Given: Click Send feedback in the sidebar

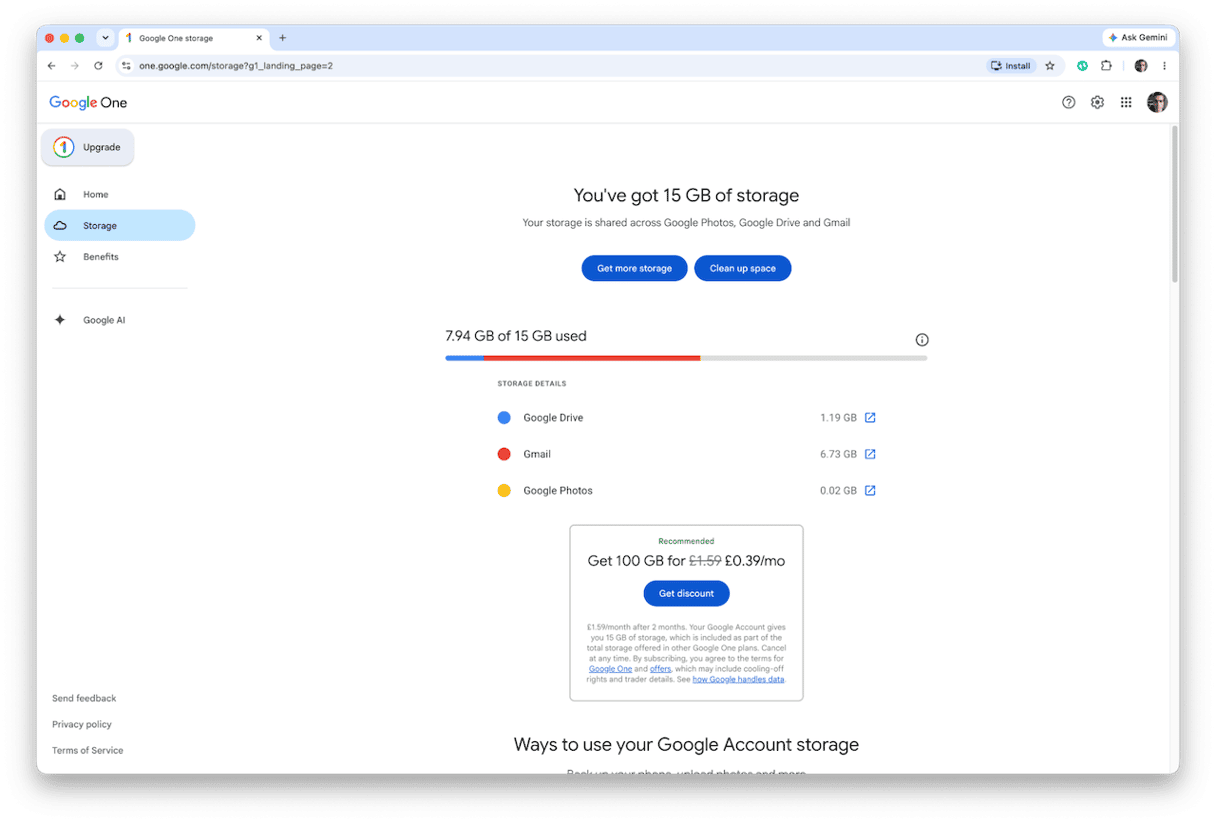Looking at the screenshot, I should tap(84, 698).
